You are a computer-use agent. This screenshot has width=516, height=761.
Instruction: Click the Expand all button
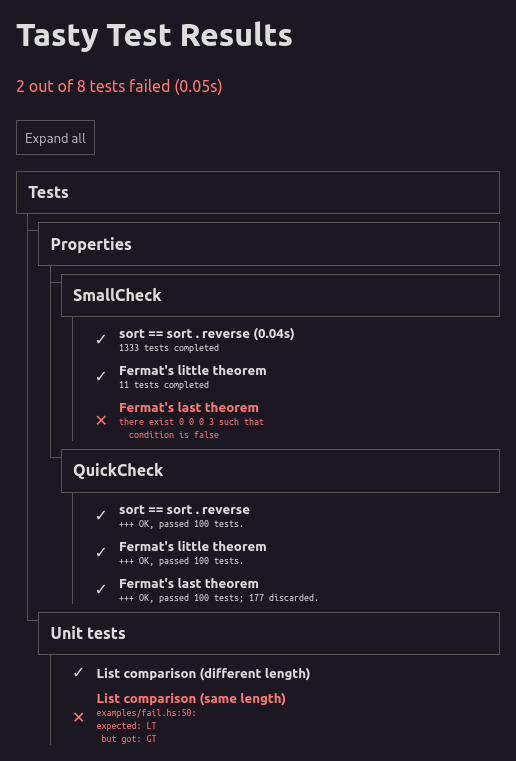[x=55, y=138]
